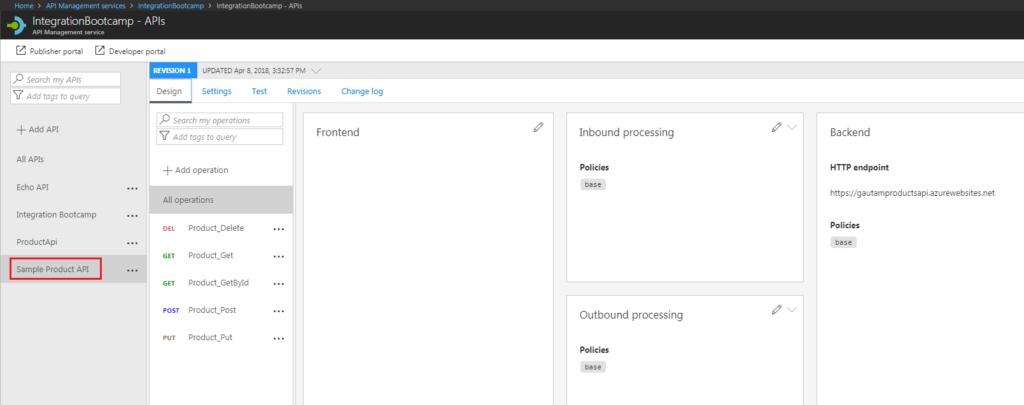This screenshot has height=405, width=1024.
Task: Go to API Management services breadcrumb
Action: click(86, 5)
